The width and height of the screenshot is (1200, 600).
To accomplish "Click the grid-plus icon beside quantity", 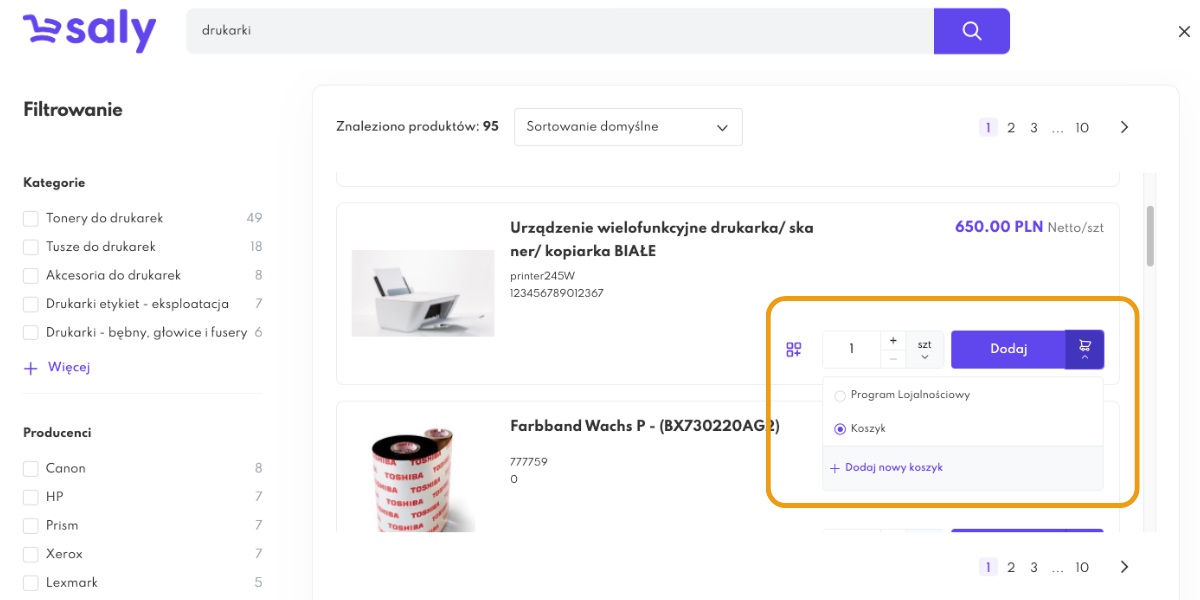I will click(794, 349).
